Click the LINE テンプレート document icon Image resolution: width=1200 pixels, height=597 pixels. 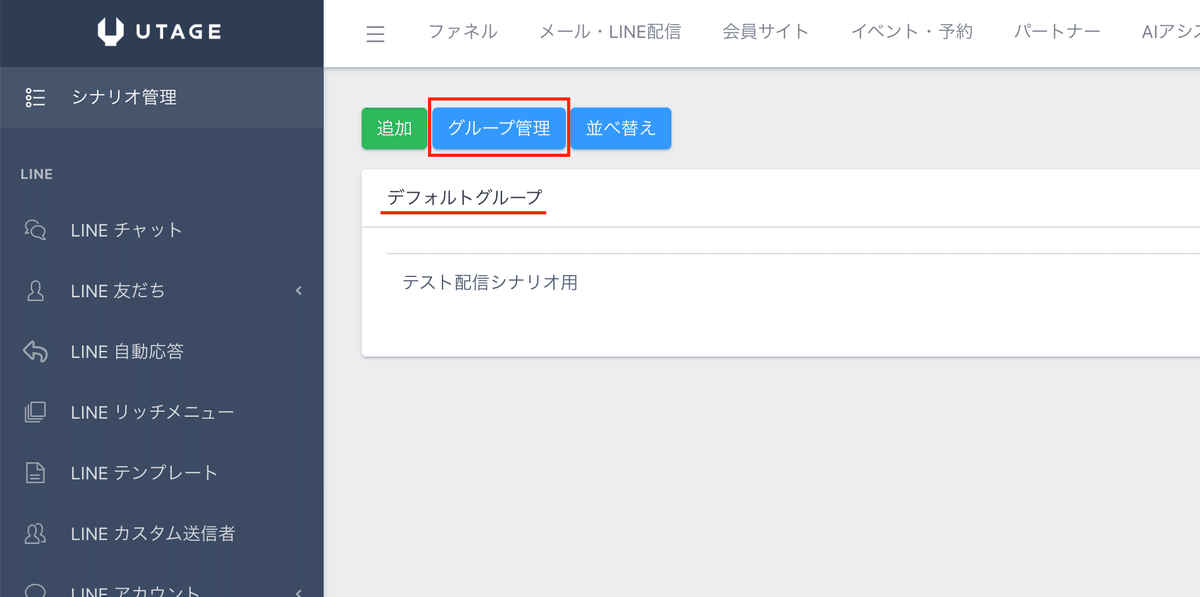point(36,472)
